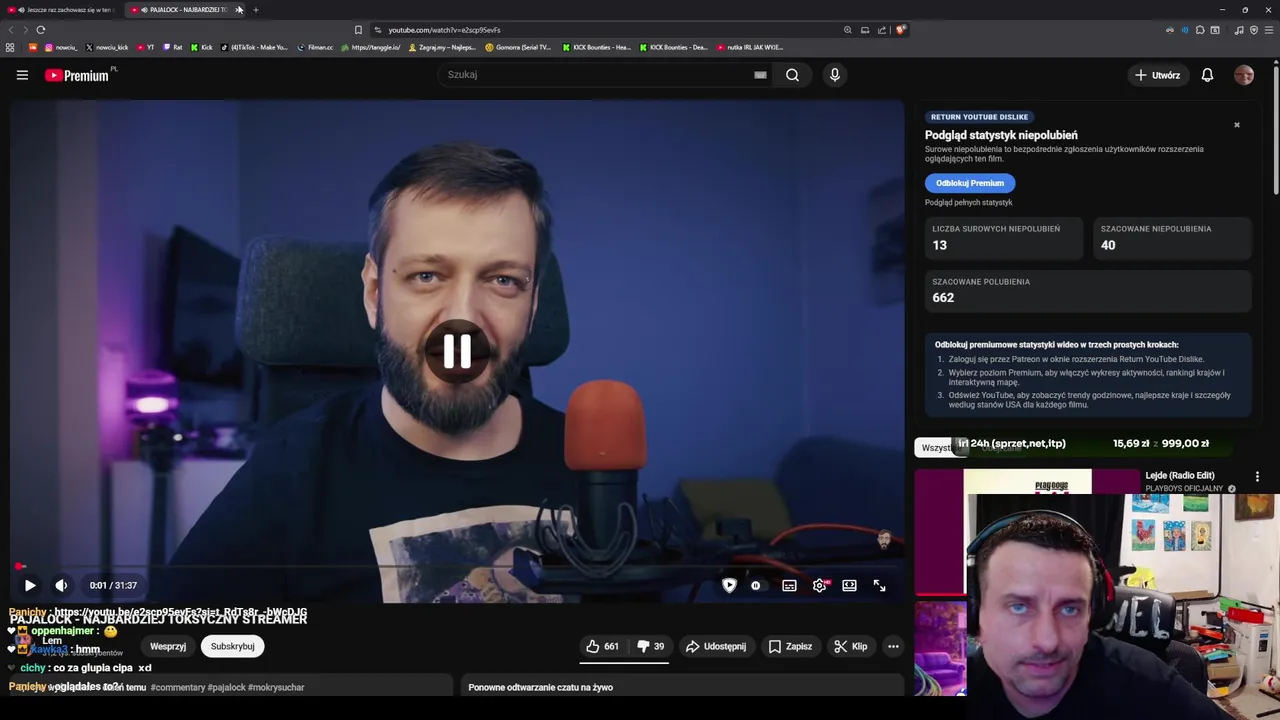This screenshot has height=720, width=1280.
Task: Open nowciu_kick bookmark
Action: click(x=107, y=47)
